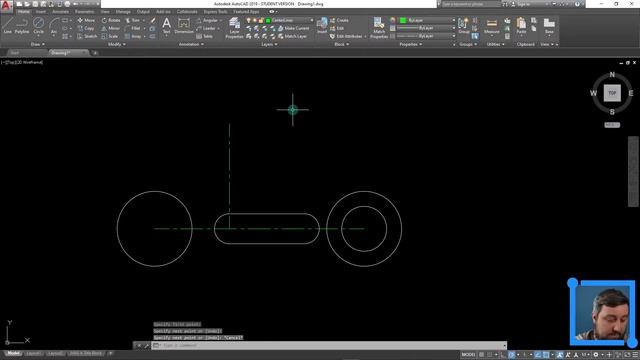Screen dimensions: 640x360
Task: Click the Leader annotation tool
Action: pos(206,28)
